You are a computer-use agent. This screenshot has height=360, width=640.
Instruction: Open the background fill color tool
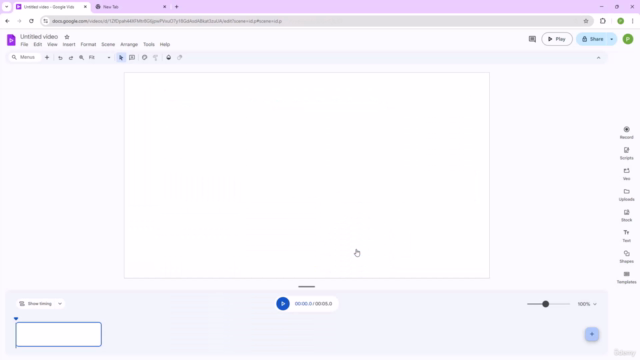coord(169,58)
